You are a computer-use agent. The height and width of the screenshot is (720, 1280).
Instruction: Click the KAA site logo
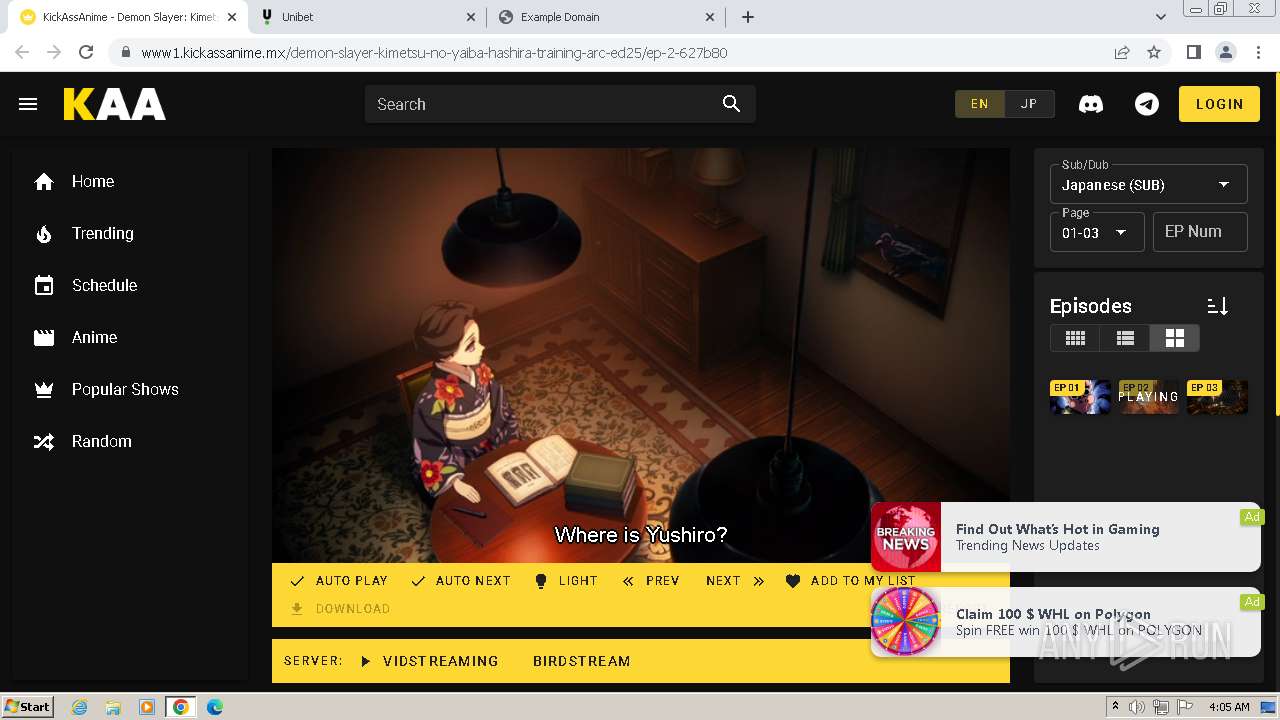pyautogui.click(x=115, y=104)
